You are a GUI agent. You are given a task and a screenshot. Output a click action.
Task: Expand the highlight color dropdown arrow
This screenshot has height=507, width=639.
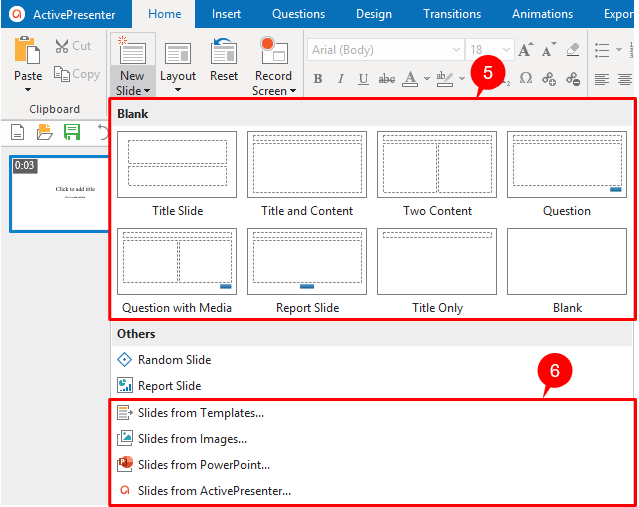(x=462, y=78)
